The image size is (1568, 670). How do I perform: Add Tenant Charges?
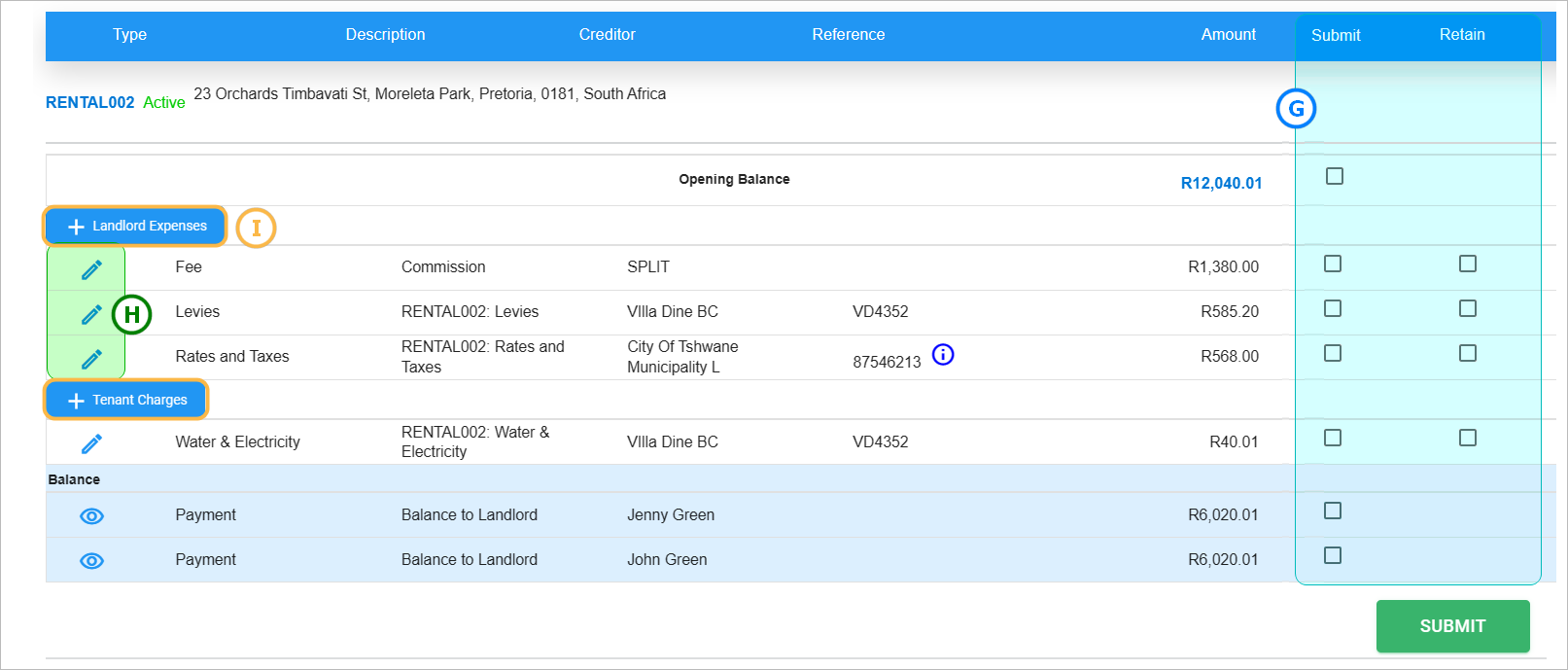[126, 400]
